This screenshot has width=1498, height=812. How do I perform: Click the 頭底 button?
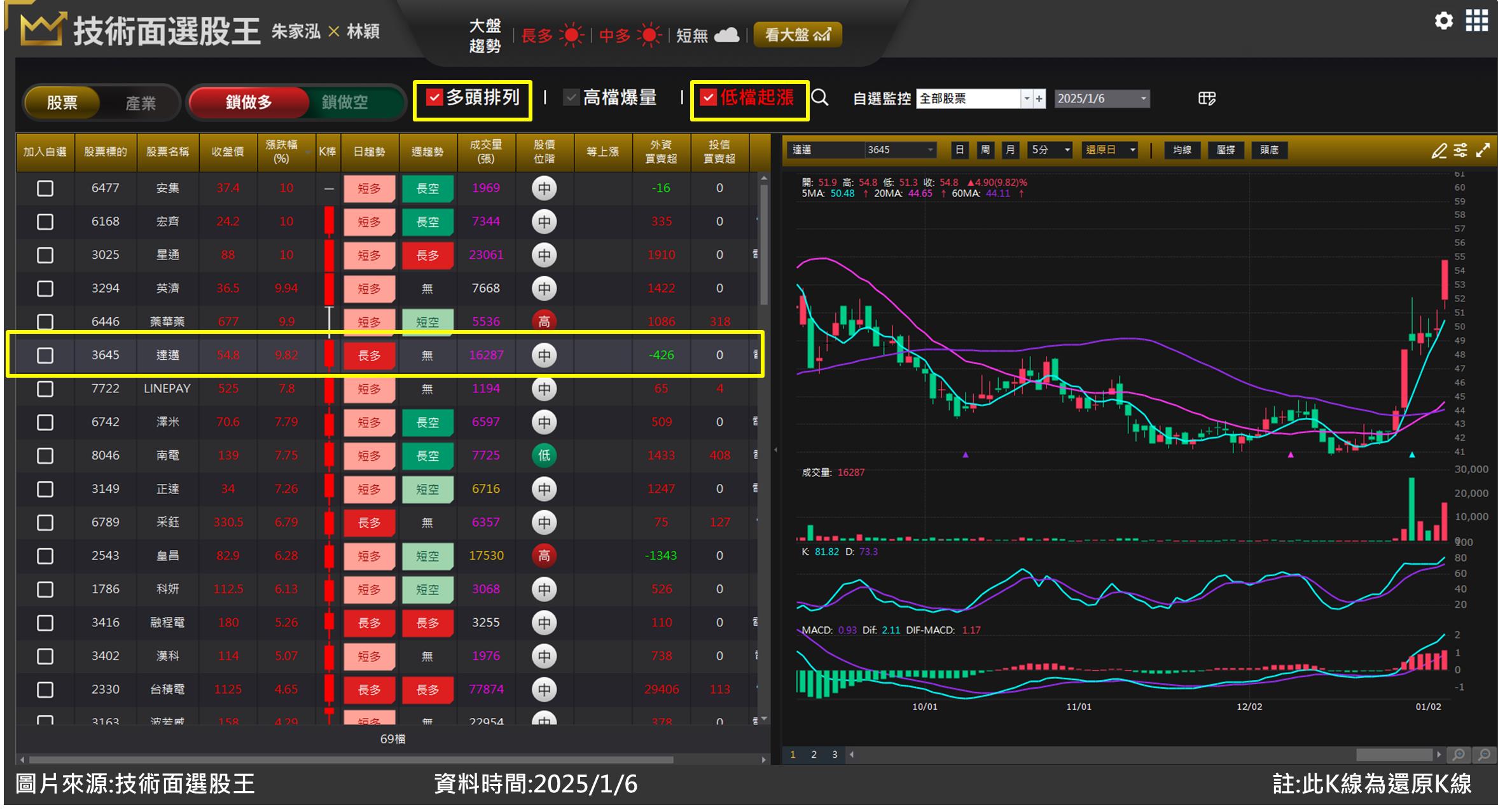click(1270, 150)
